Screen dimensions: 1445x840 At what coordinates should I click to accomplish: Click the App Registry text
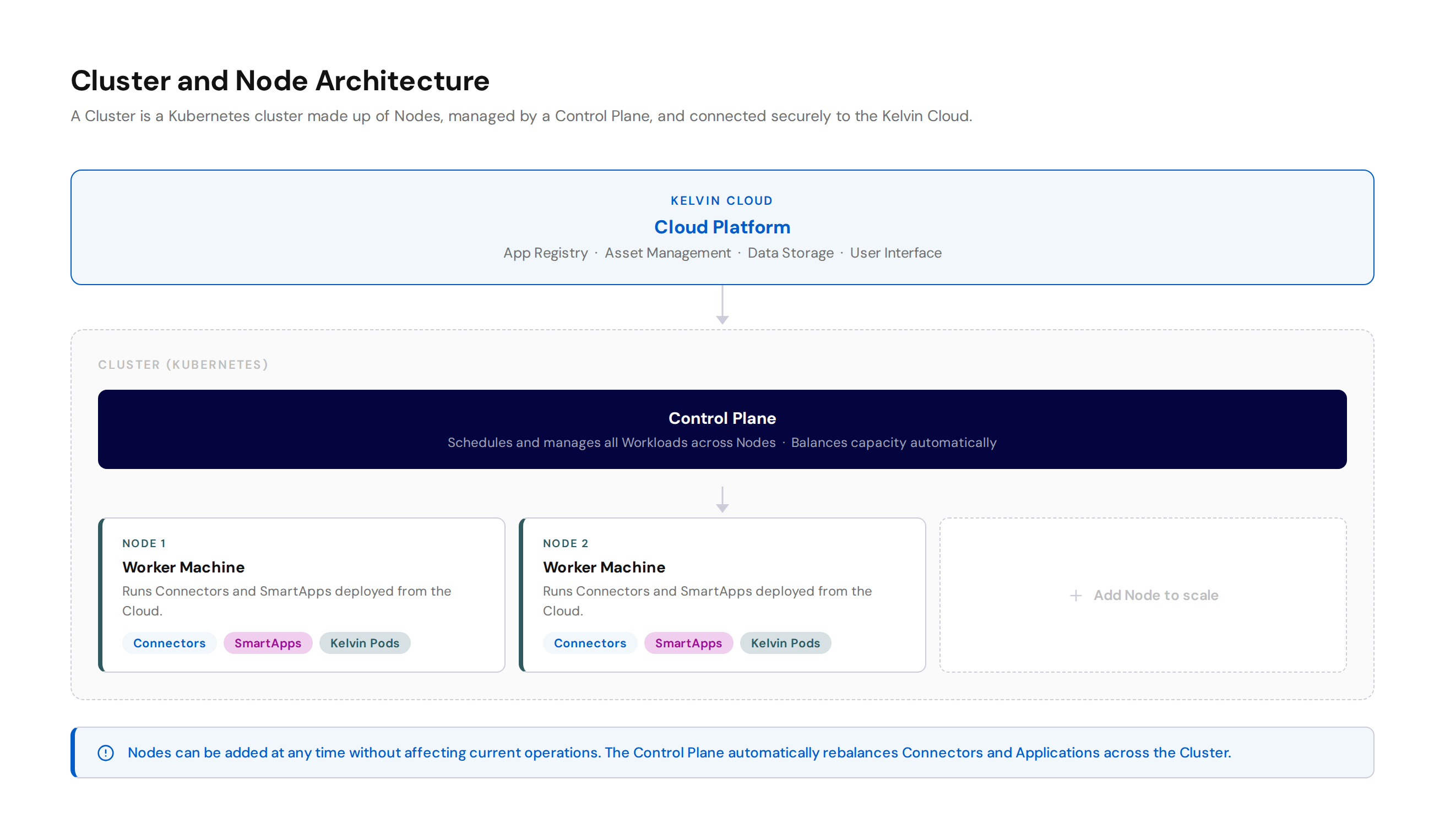click(545, 253)
